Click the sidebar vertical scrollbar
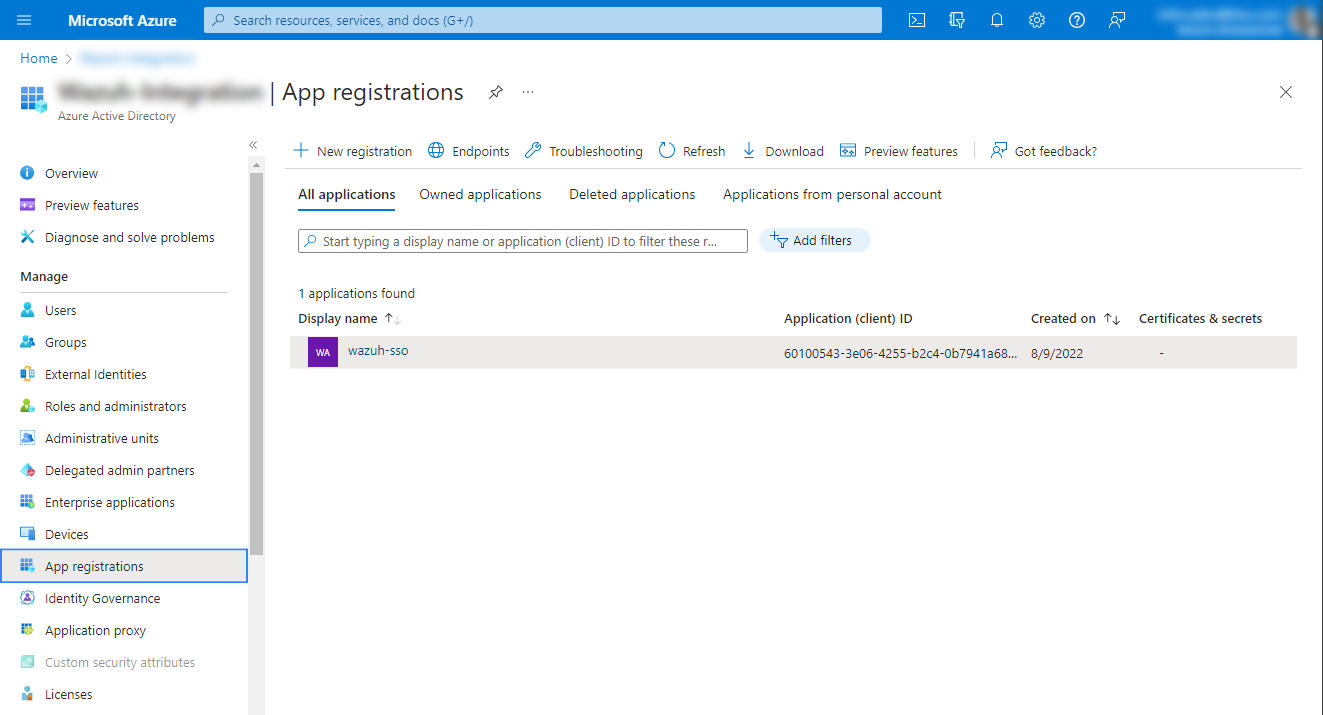This screenshot has width=1323, height=715. pyautogui.click(x=256, y=364)
